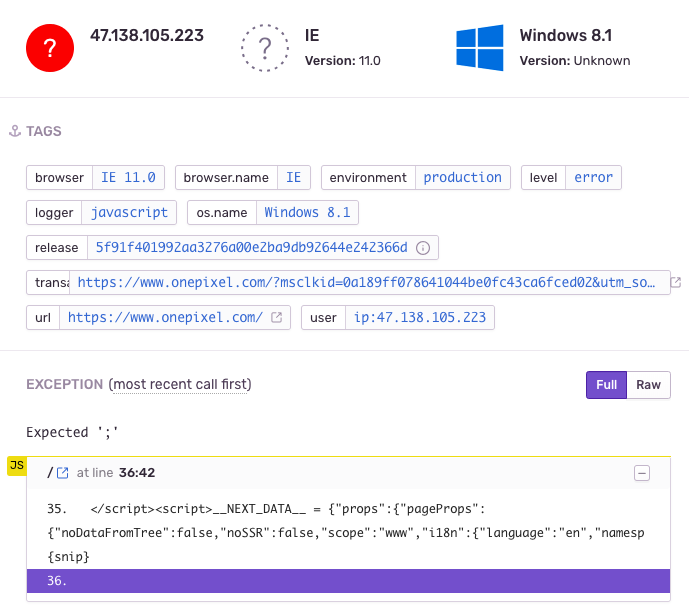Click the EXCEPTION section heading
The image size is (689, 609).
pos(64,384)
